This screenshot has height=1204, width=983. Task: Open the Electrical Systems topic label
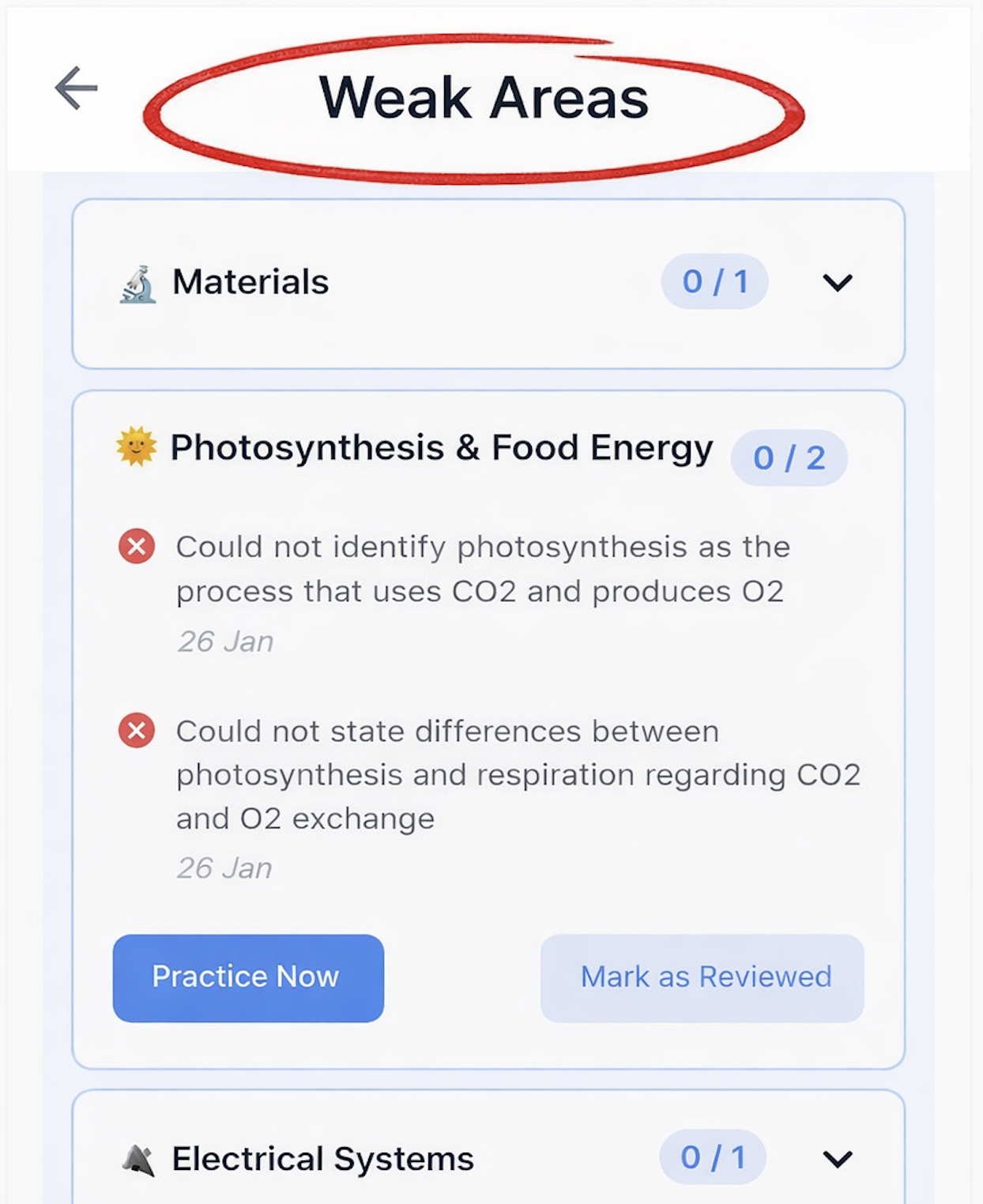pos(322,1159)
